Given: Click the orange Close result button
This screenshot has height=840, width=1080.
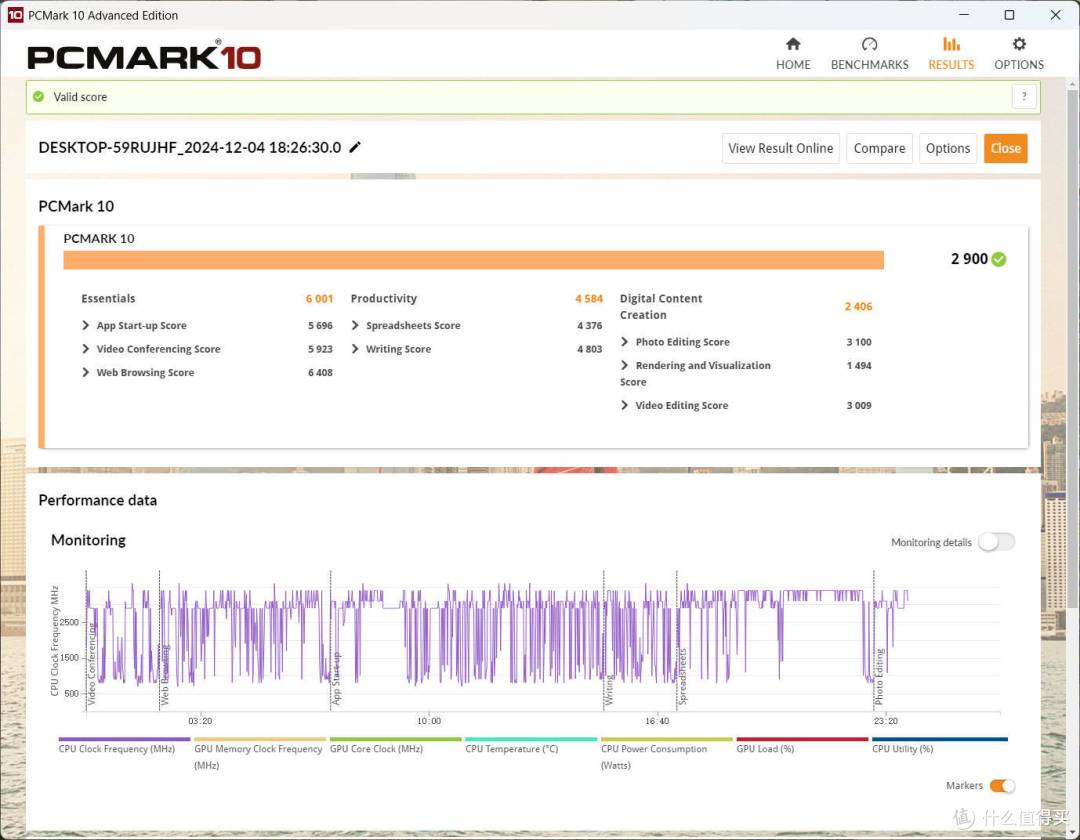Looking at the screenshot, I should pyautogui.click(x=1005, y=148).
